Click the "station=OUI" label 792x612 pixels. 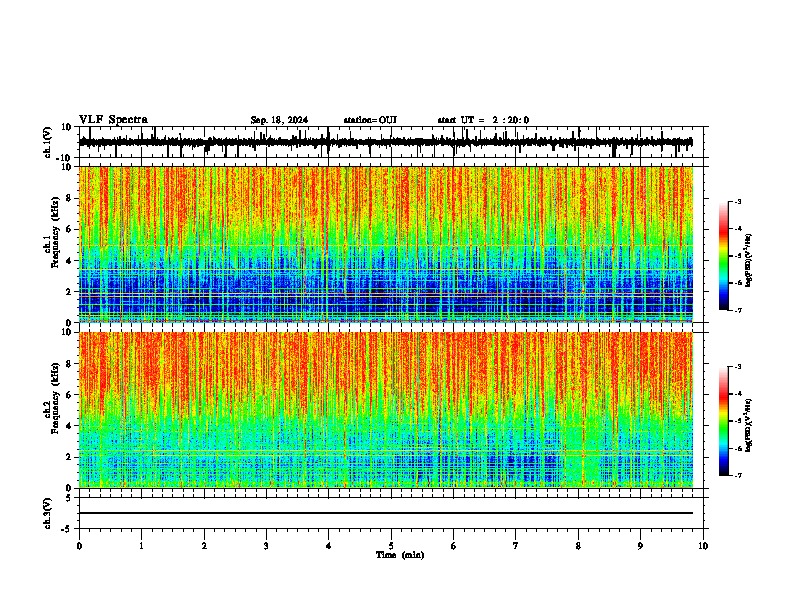tap(370, 120)
